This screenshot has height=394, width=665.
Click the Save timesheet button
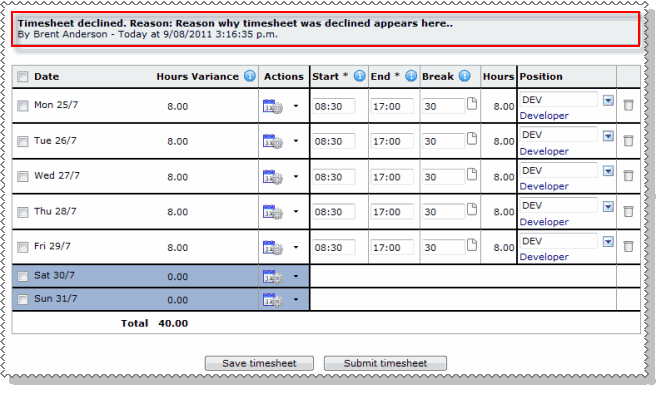pyautogui.click(x=259, y=363)
